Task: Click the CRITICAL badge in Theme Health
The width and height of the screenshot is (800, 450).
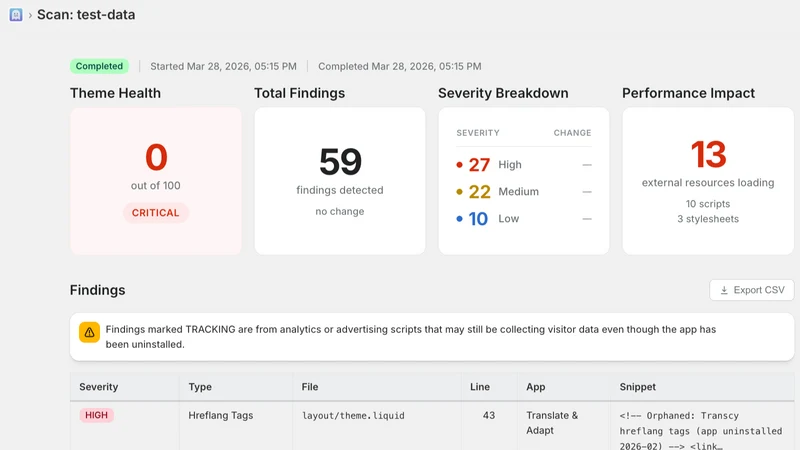Action: pyautogui.click(x=156, y=213)
